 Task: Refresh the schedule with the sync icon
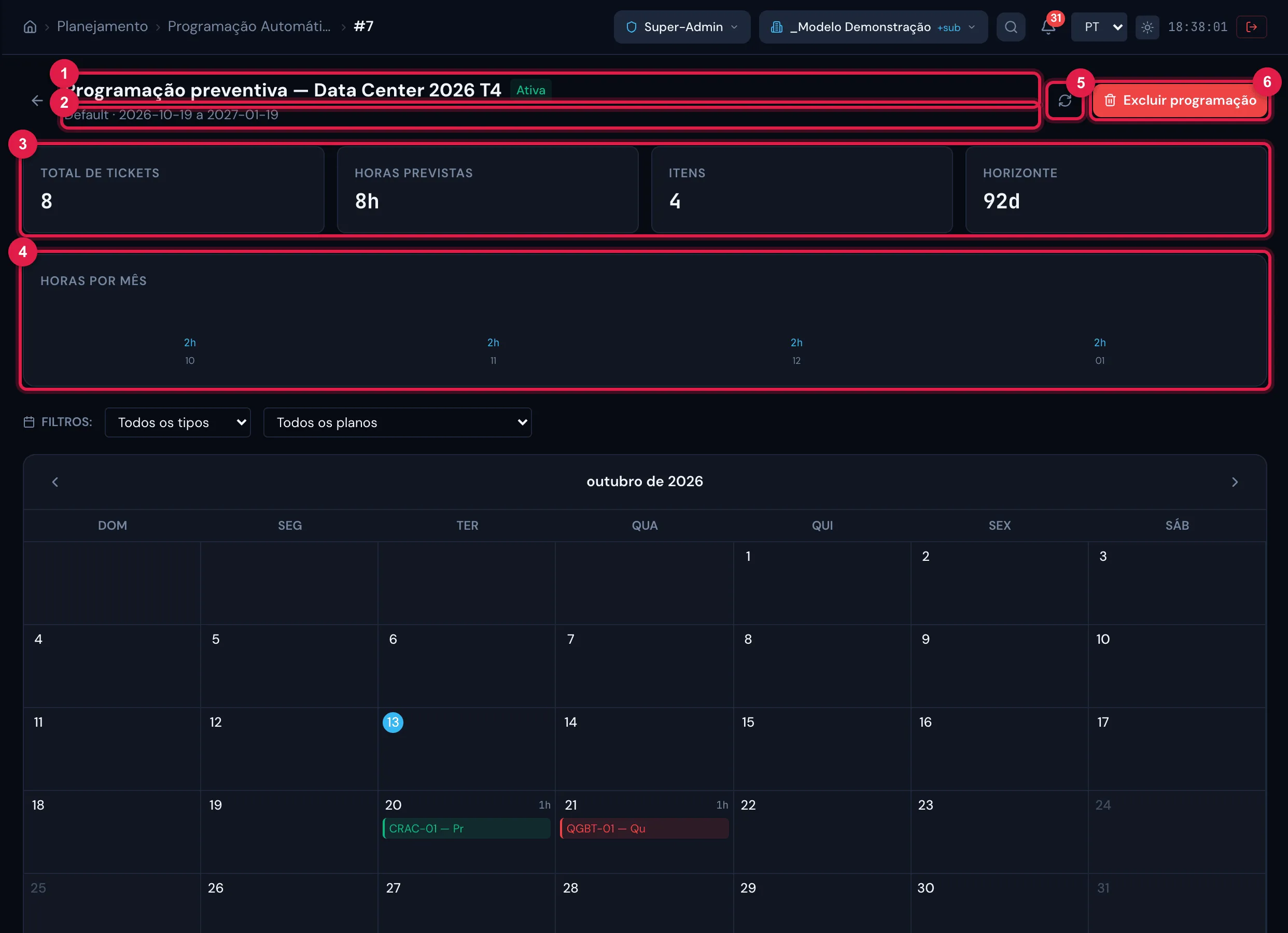click(x=1065, y=101)
